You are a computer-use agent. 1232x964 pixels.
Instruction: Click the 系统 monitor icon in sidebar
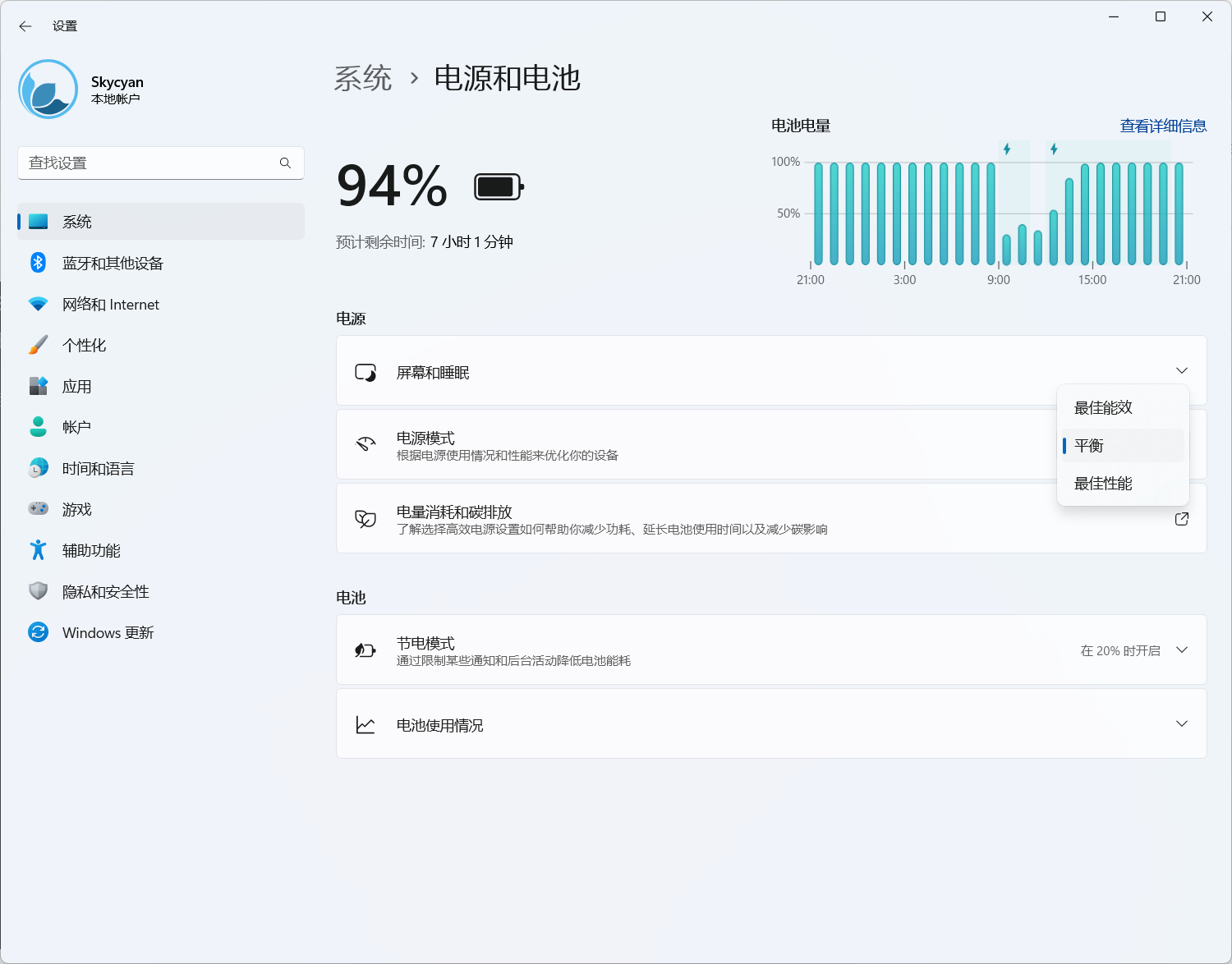(x=39, y=222)
